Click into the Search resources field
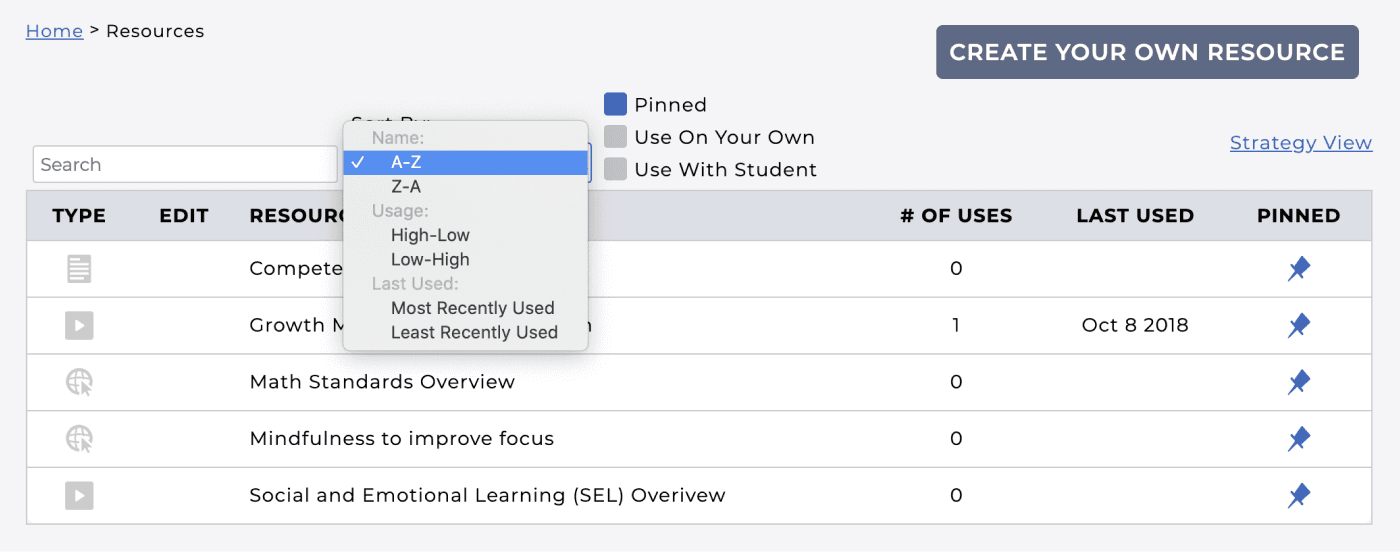 pos(185,165)
